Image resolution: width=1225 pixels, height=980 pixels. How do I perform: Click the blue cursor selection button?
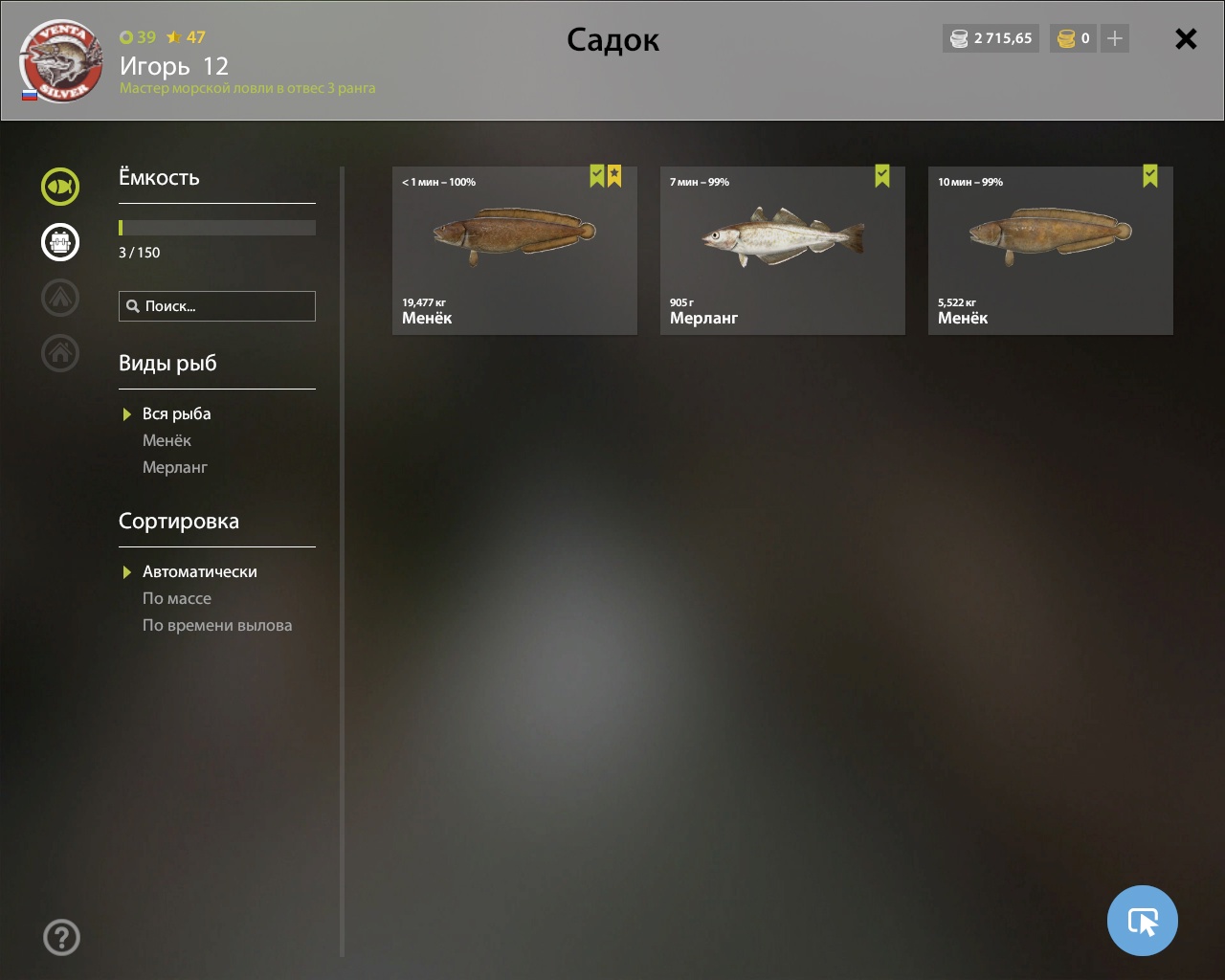[x=1143, y=921]
